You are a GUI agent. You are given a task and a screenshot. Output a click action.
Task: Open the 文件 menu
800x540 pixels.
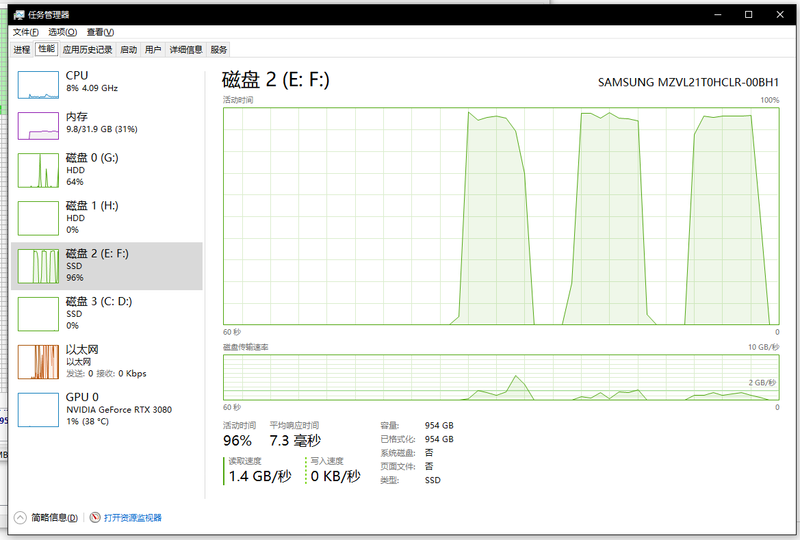[x=26, y=32]
